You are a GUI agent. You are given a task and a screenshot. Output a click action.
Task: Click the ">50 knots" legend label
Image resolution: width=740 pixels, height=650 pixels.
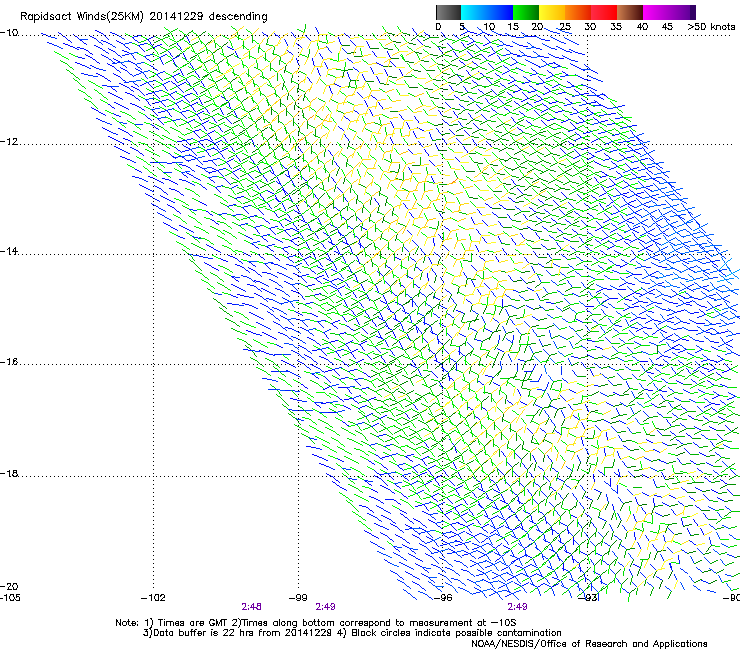click(711, 26)
